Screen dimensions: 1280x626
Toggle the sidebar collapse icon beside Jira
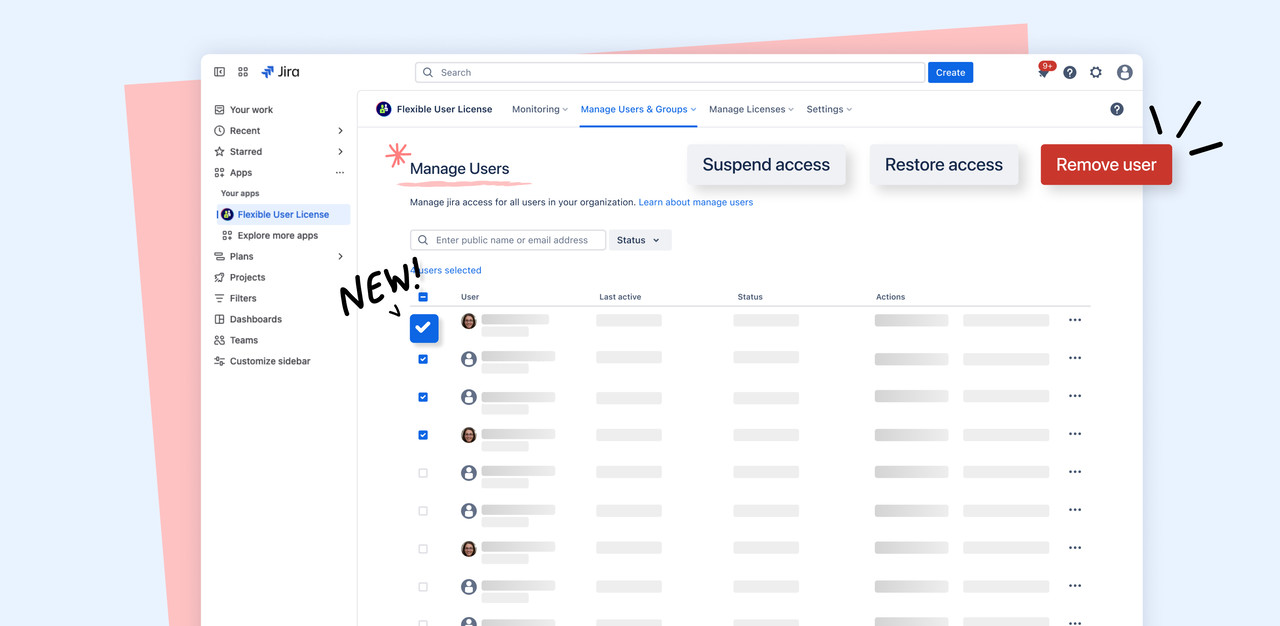[220, 72]
